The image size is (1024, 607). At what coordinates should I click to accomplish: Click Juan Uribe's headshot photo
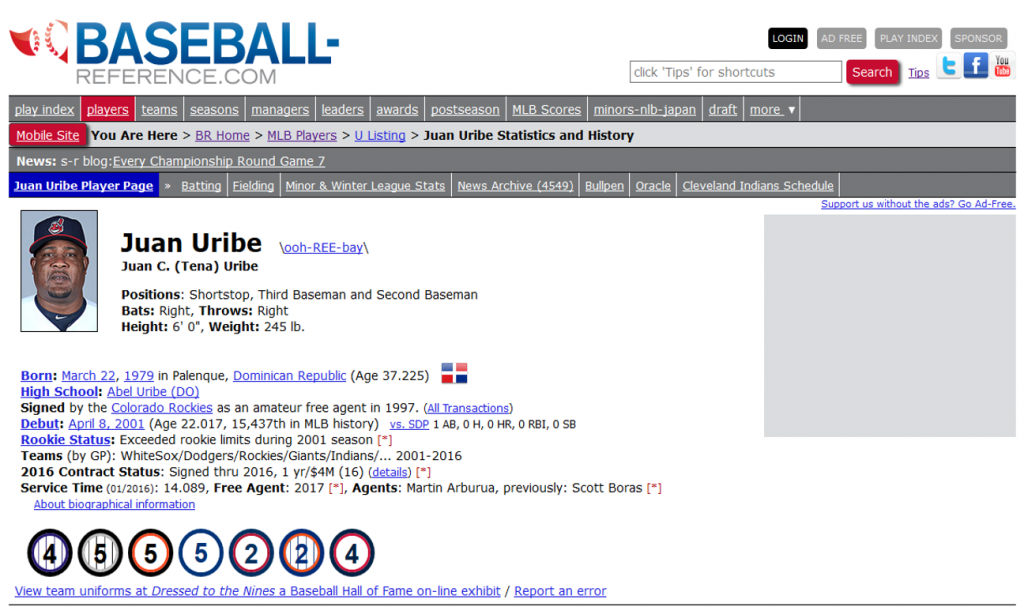59,271
